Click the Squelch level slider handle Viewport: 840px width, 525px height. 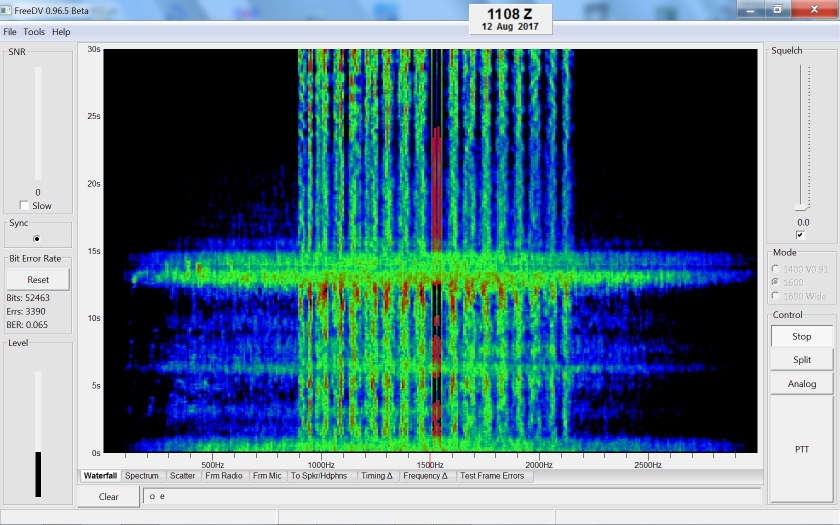801,207
